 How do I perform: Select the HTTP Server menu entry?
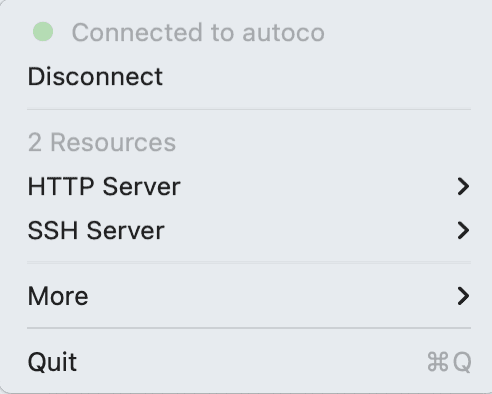[246, 186]
